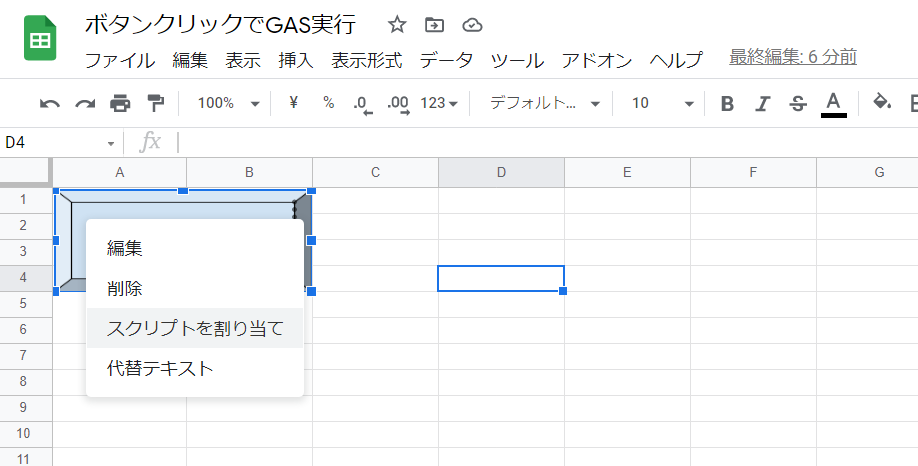The height and width of the screenshot is (466, 918).
Task: Toggle bold formatting
Action: [x=727, y=104]
